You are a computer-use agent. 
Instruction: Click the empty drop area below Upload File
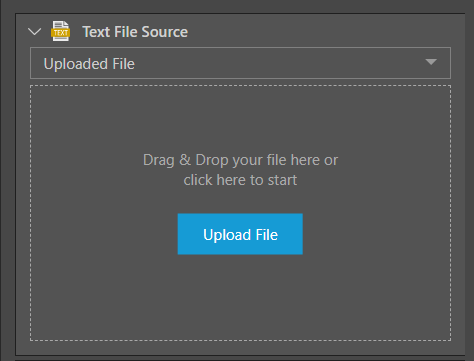coord(240,297)
